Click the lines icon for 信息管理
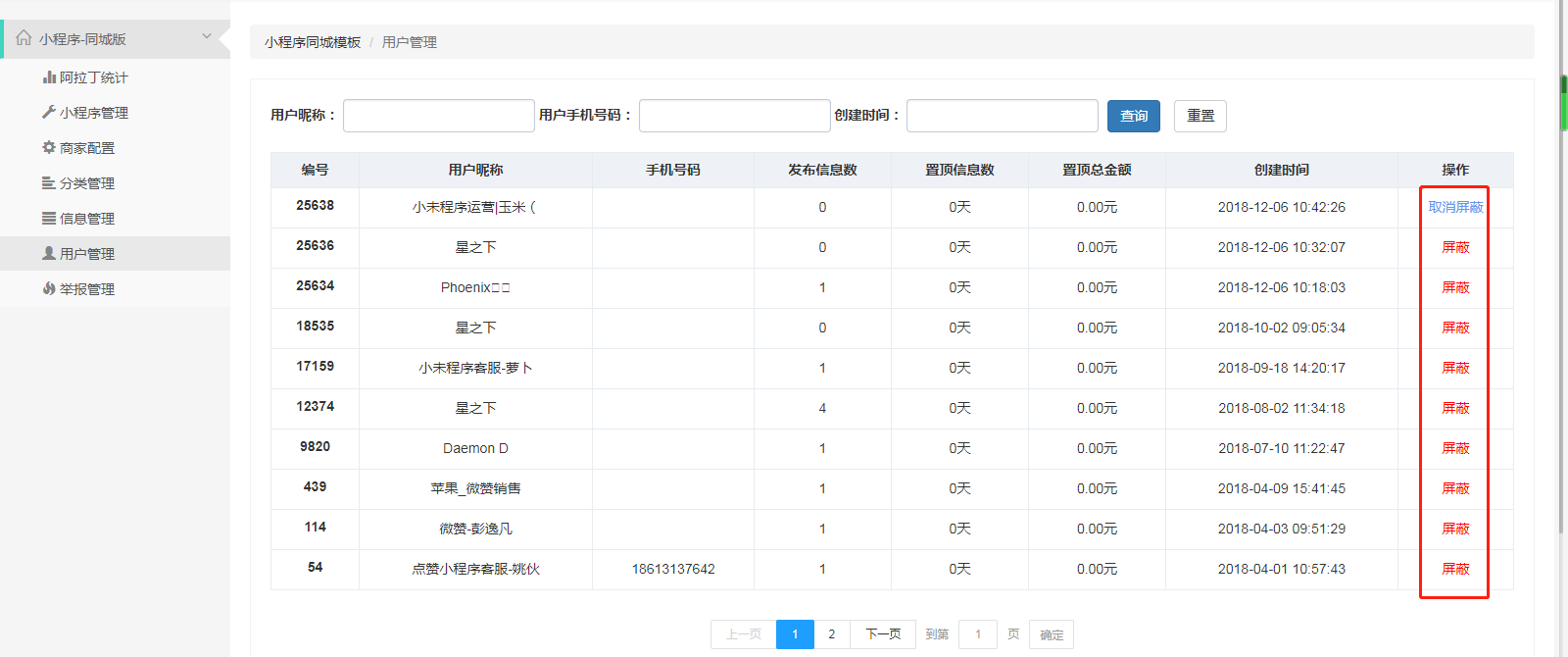Screen dimensions: 1568x657 (49, 219)
